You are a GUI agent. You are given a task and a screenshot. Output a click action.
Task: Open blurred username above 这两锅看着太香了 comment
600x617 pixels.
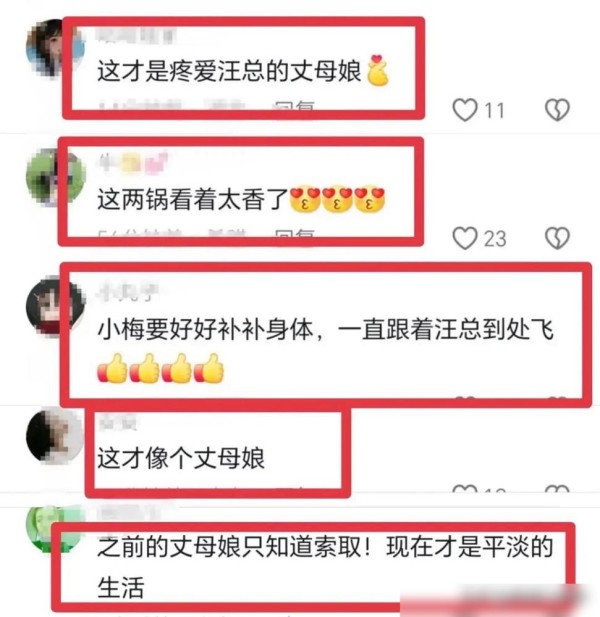click(x=133, y=162)
